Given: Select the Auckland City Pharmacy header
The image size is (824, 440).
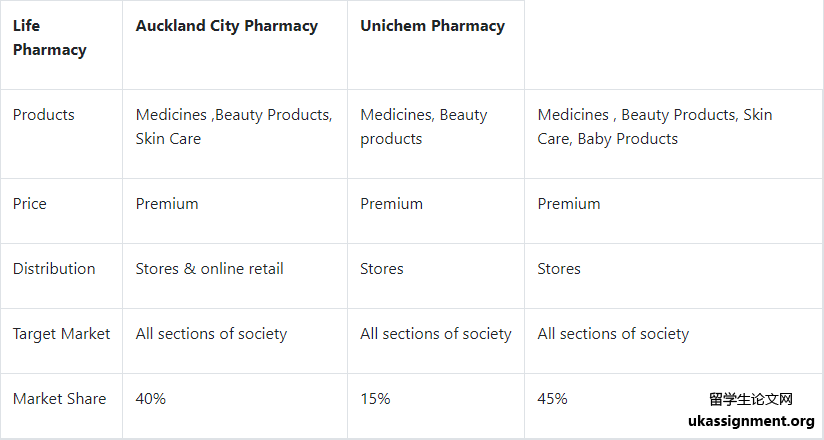Looking at the screenshot, I should click(226, 26).
